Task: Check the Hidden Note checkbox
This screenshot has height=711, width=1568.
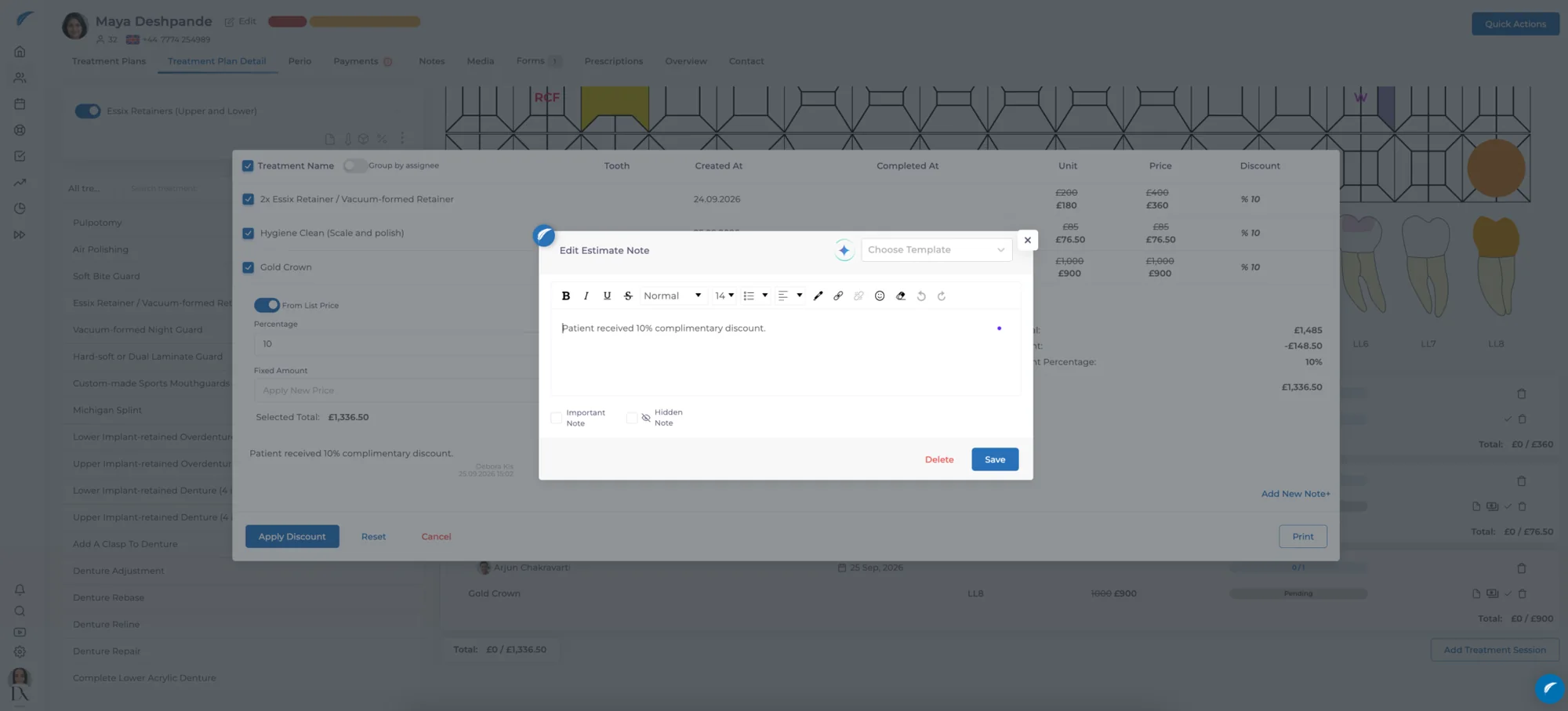Action: pyautogui.click(x=632, y=418)
